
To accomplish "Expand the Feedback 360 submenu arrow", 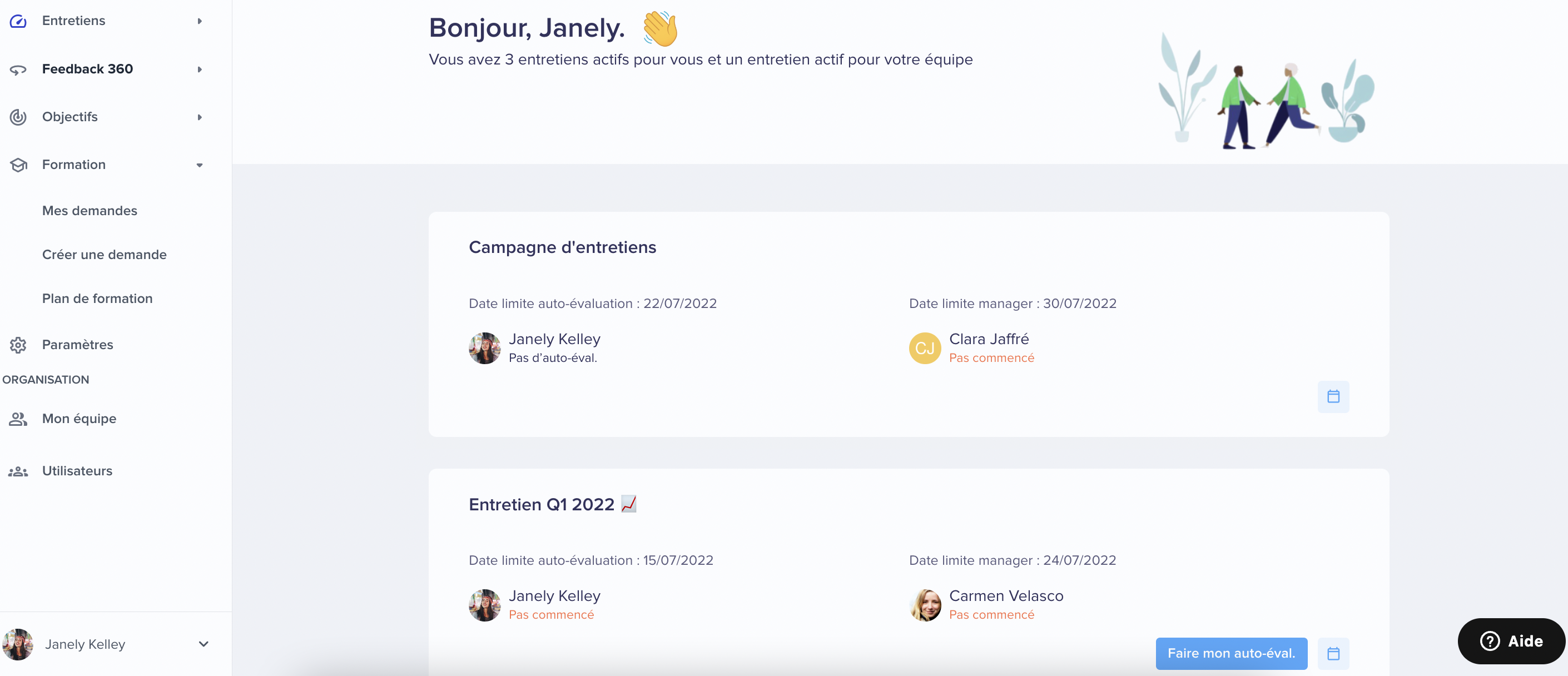I will pyautogui.click(x=200, y=69).
